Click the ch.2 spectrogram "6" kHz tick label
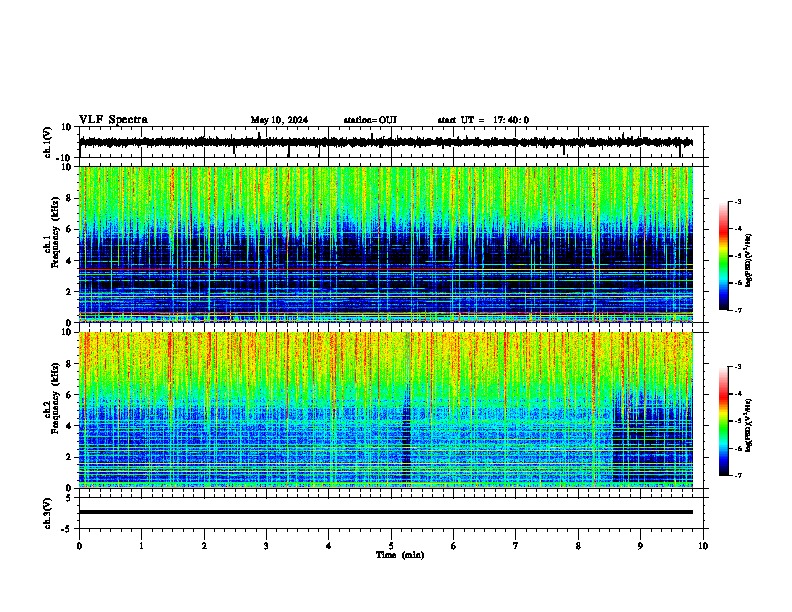 tap(69, 394)
